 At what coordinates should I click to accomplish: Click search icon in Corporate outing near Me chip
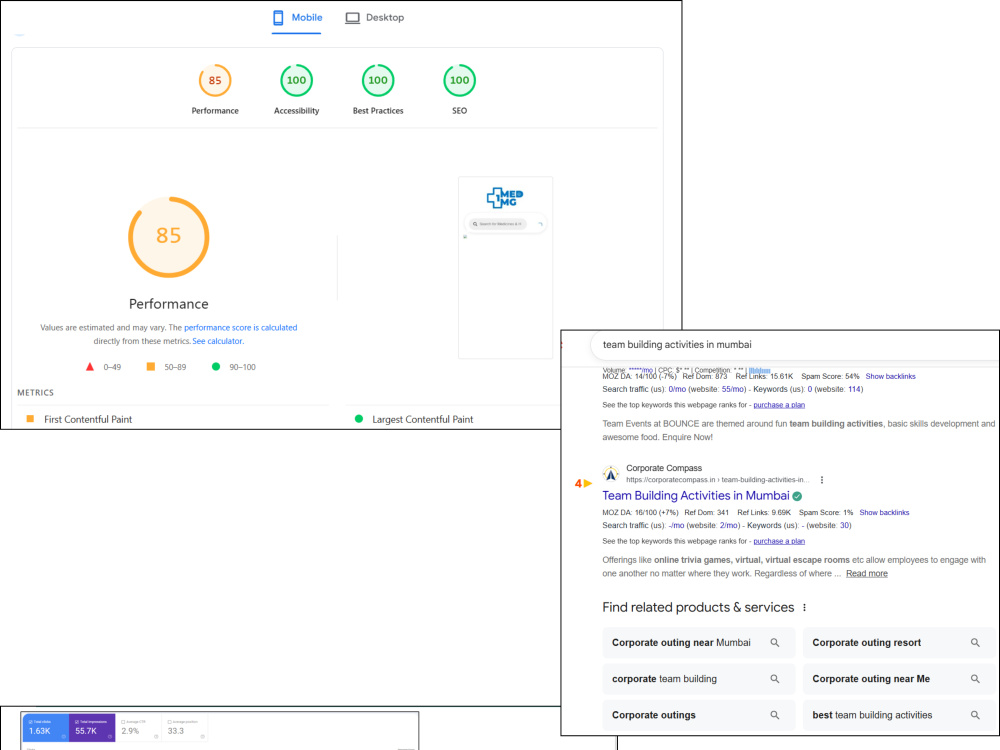[975, 679]
